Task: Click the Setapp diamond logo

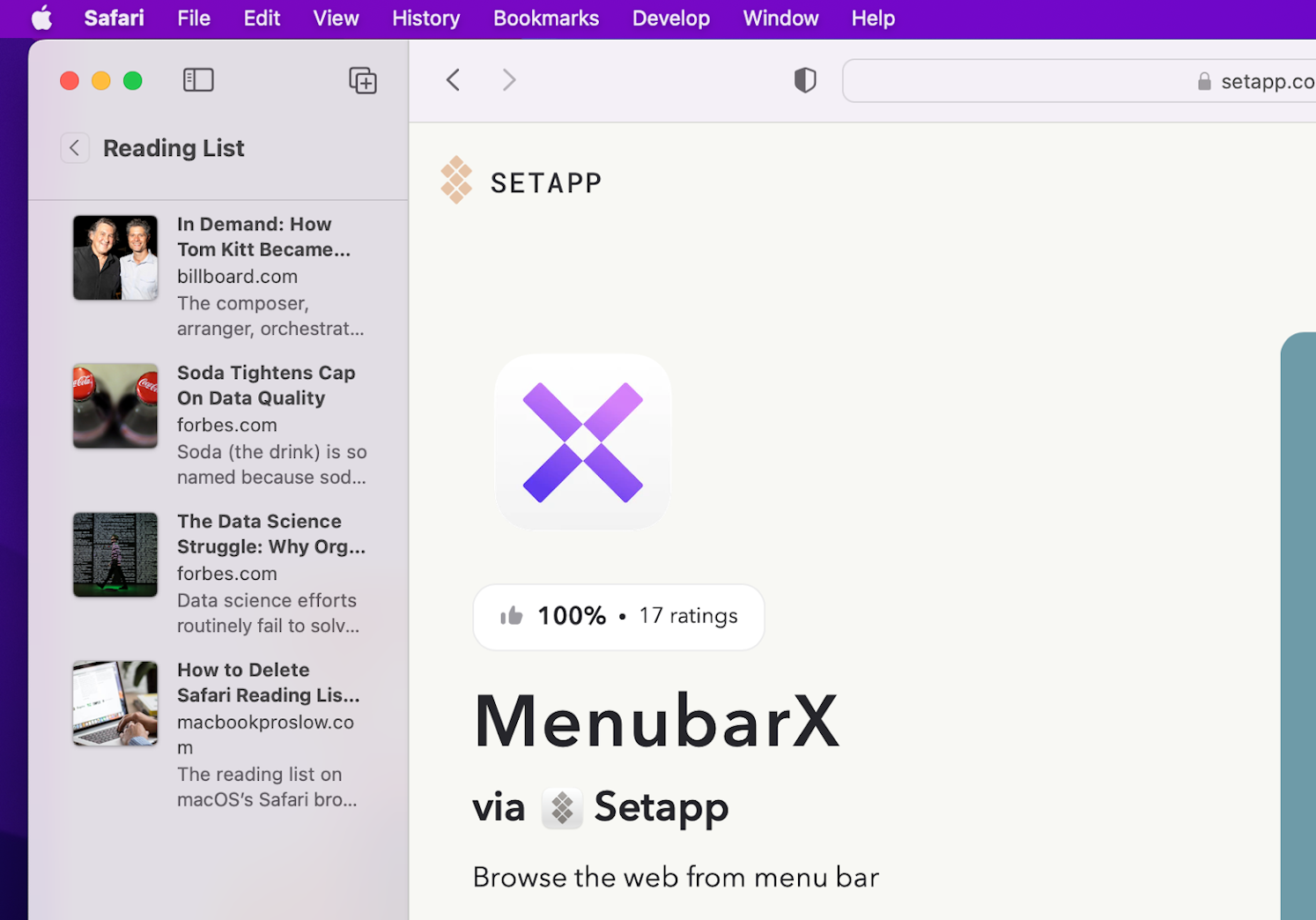Action: click(x=456, y=180)
